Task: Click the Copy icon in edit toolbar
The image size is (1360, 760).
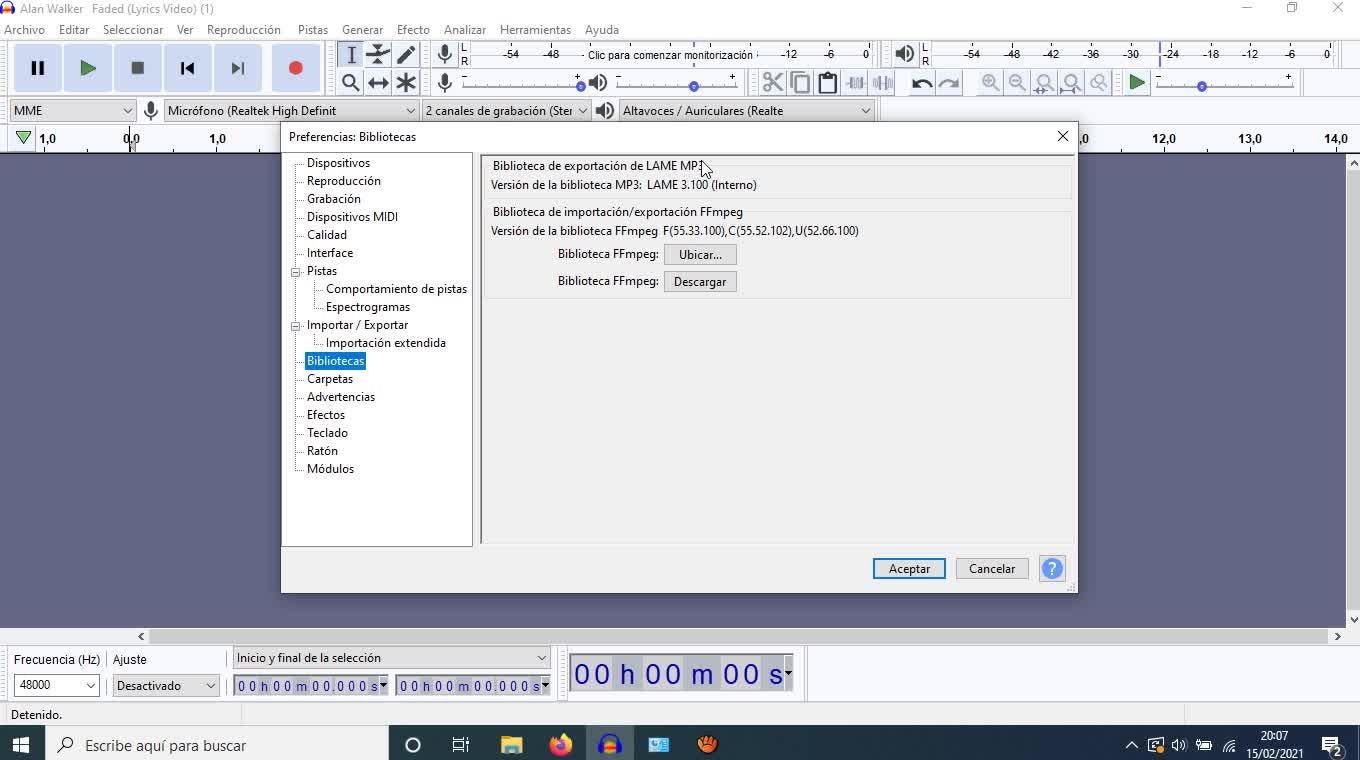Action: 800,83
